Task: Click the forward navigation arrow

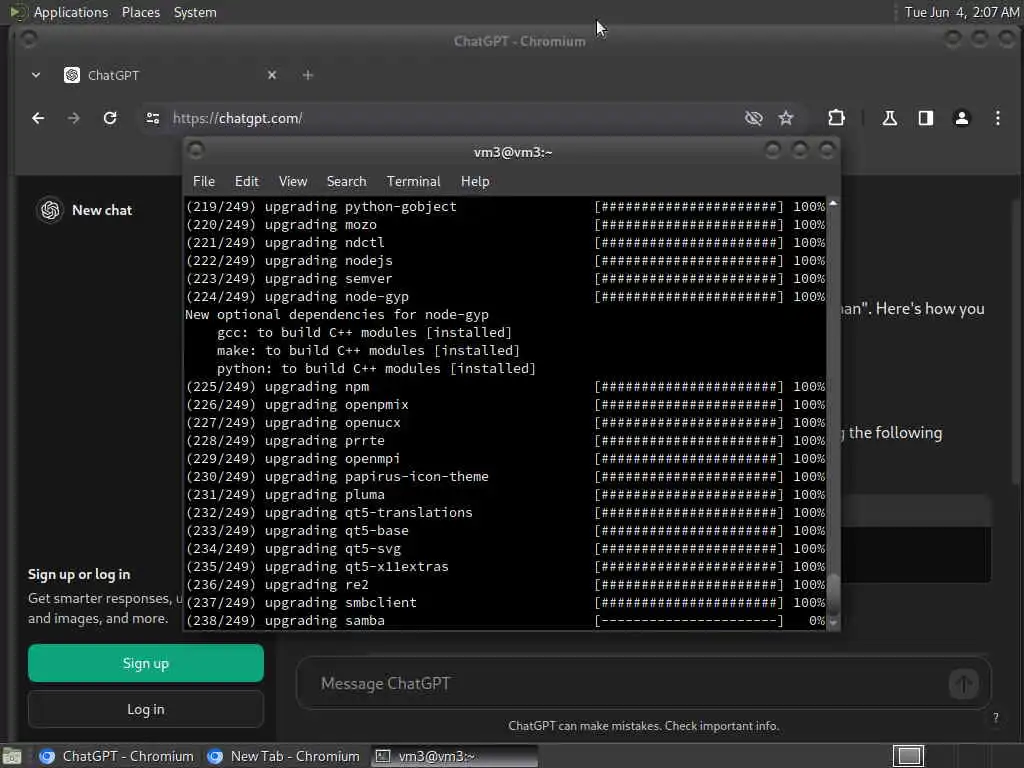Action: pos(74,118)
